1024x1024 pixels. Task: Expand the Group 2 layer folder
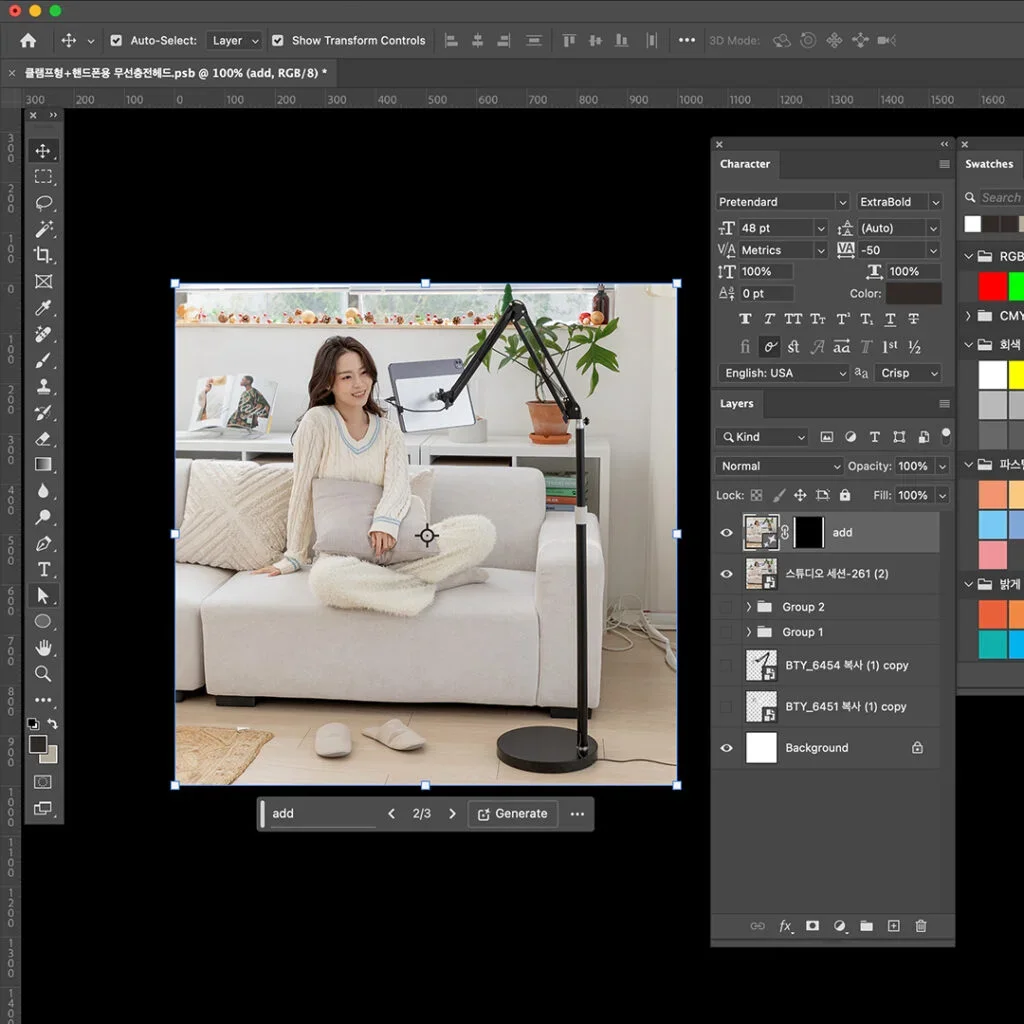point(749,607)
